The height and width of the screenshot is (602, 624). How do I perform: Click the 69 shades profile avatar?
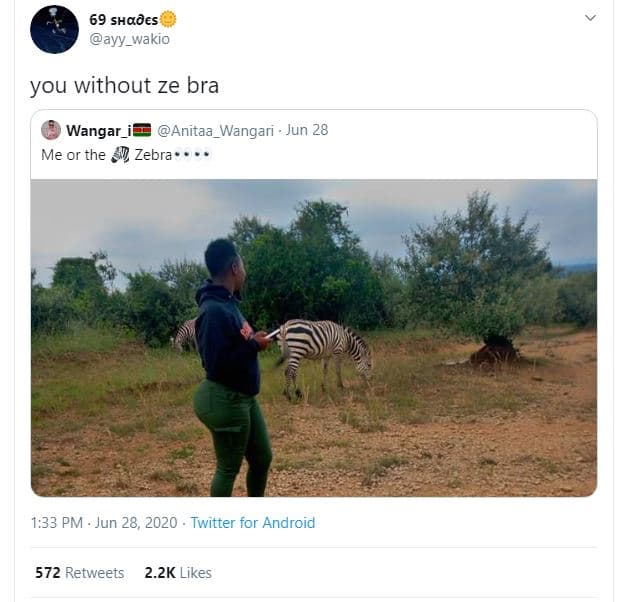[x=54, y=29]
